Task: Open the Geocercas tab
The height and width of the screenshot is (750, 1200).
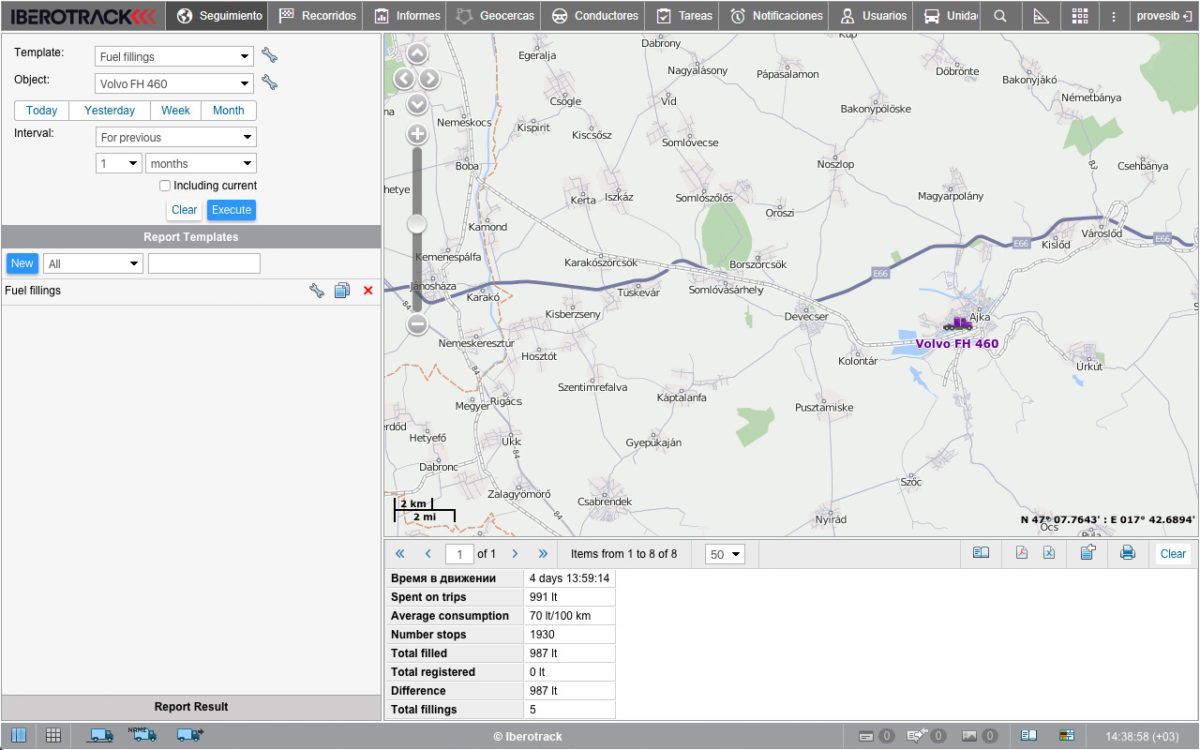Action: point(495,16)
